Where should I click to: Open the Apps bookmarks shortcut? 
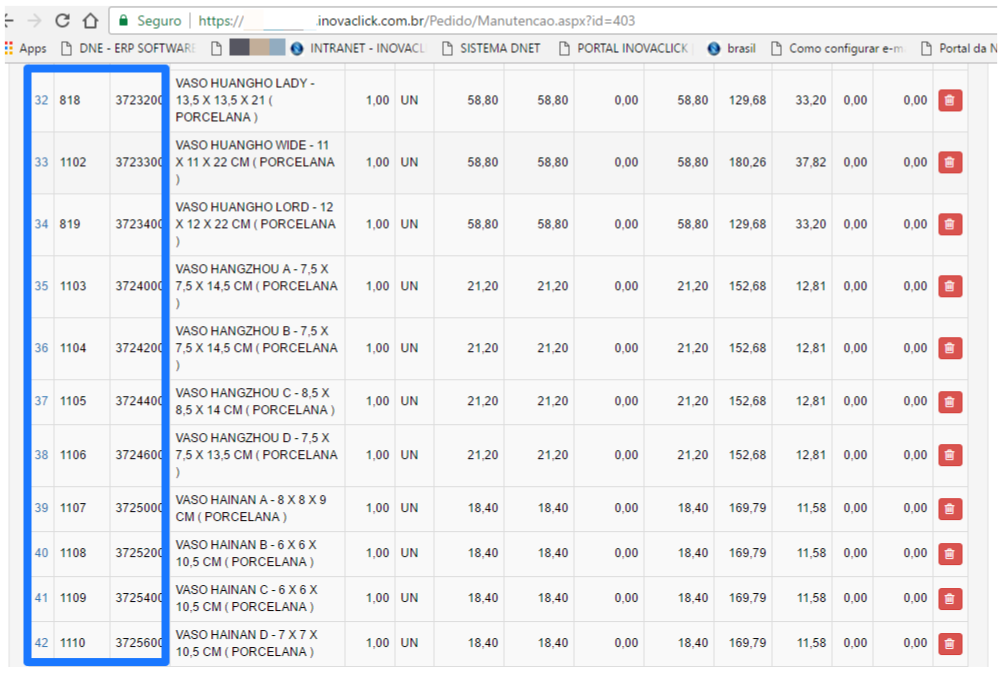tap(26, 48)
